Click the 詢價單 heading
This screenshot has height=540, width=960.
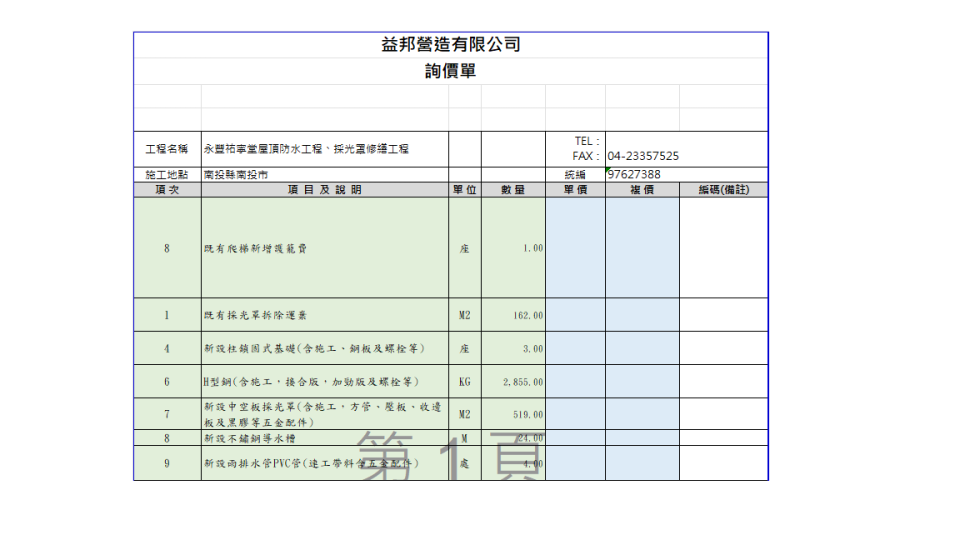(x=451, y=71)
